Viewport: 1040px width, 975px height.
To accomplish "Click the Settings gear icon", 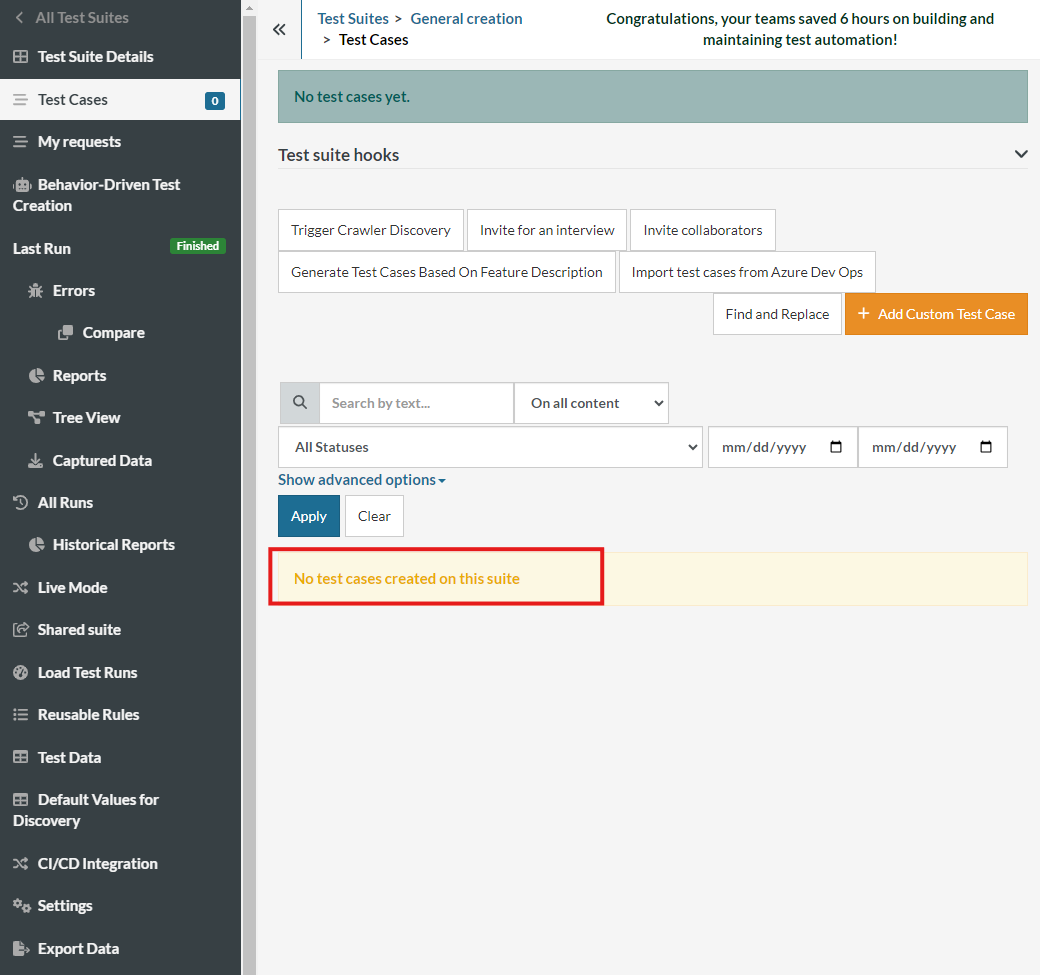I will point(20,905).
